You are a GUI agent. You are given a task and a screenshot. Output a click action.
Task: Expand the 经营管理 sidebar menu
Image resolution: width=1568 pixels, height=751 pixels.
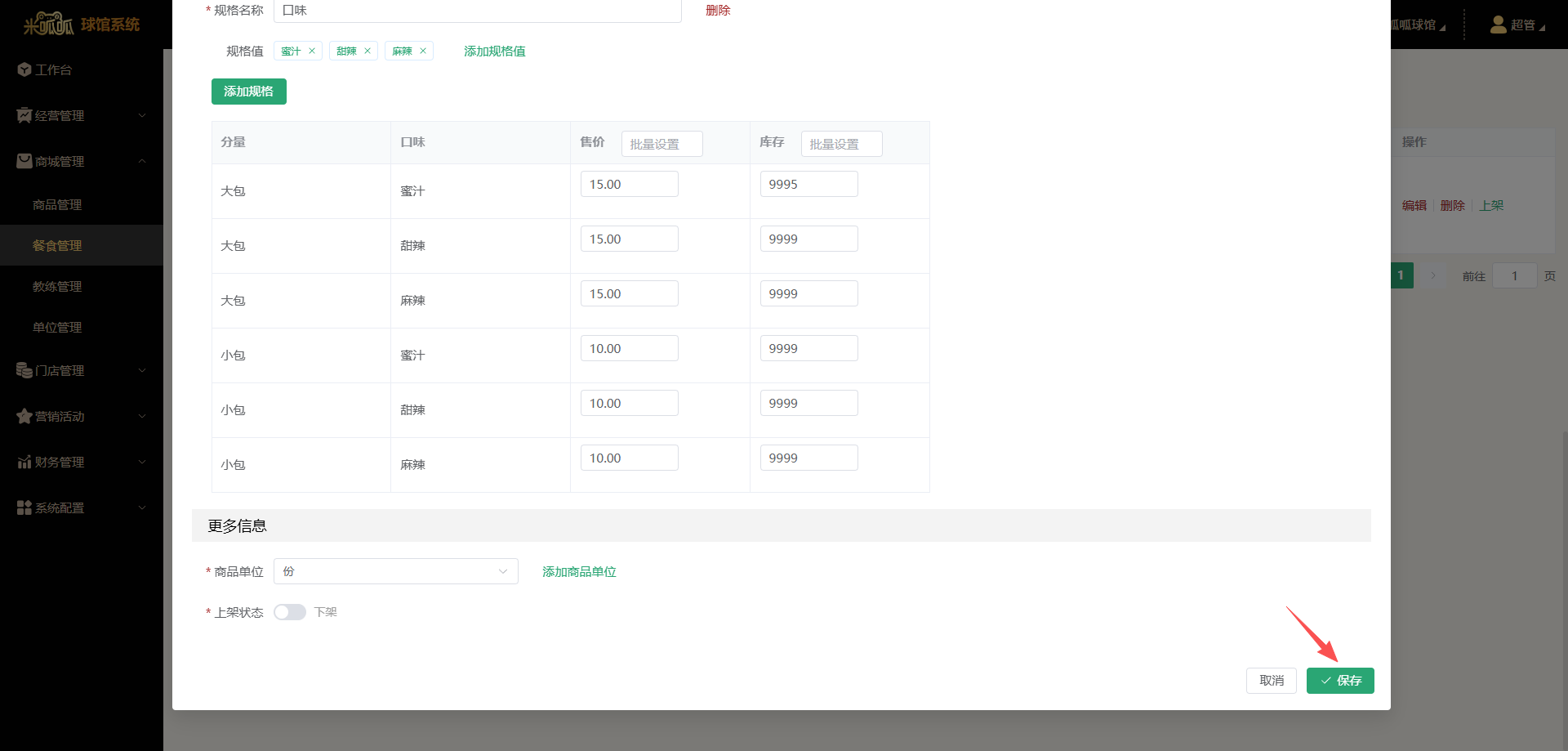tap(82, 116)
